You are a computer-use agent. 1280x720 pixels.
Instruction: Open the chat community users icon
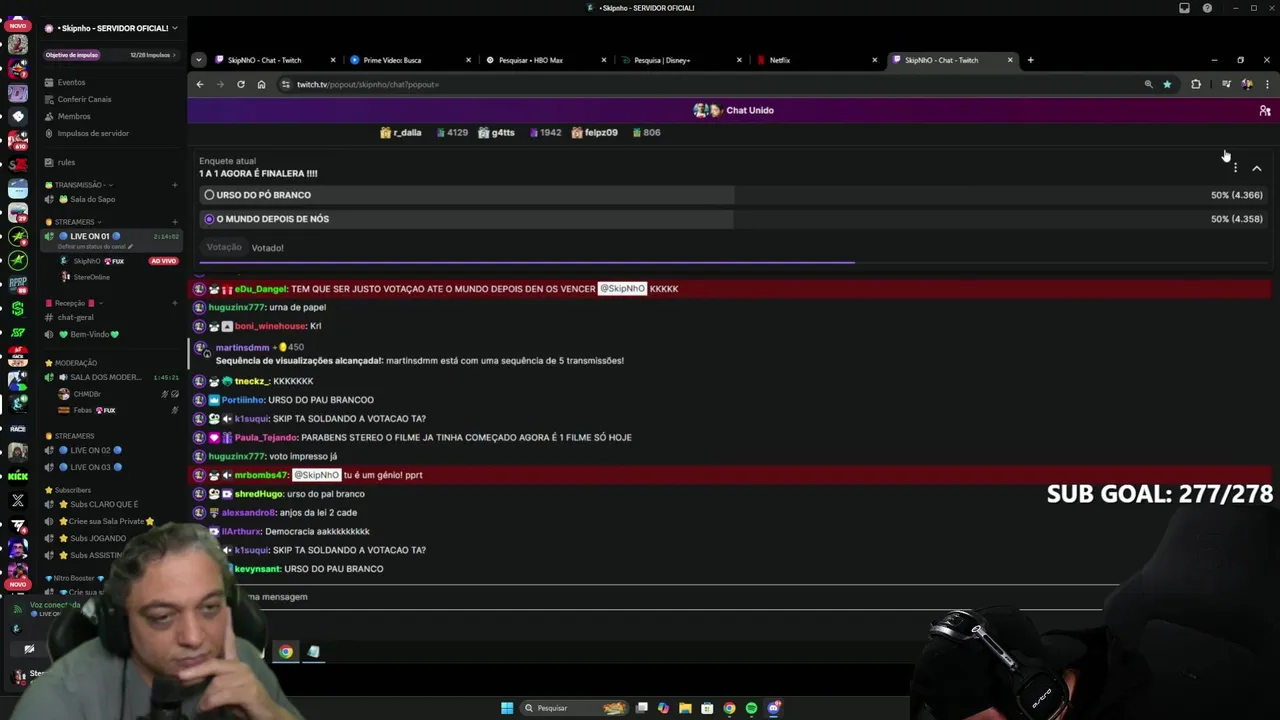tap(1264, 110)
